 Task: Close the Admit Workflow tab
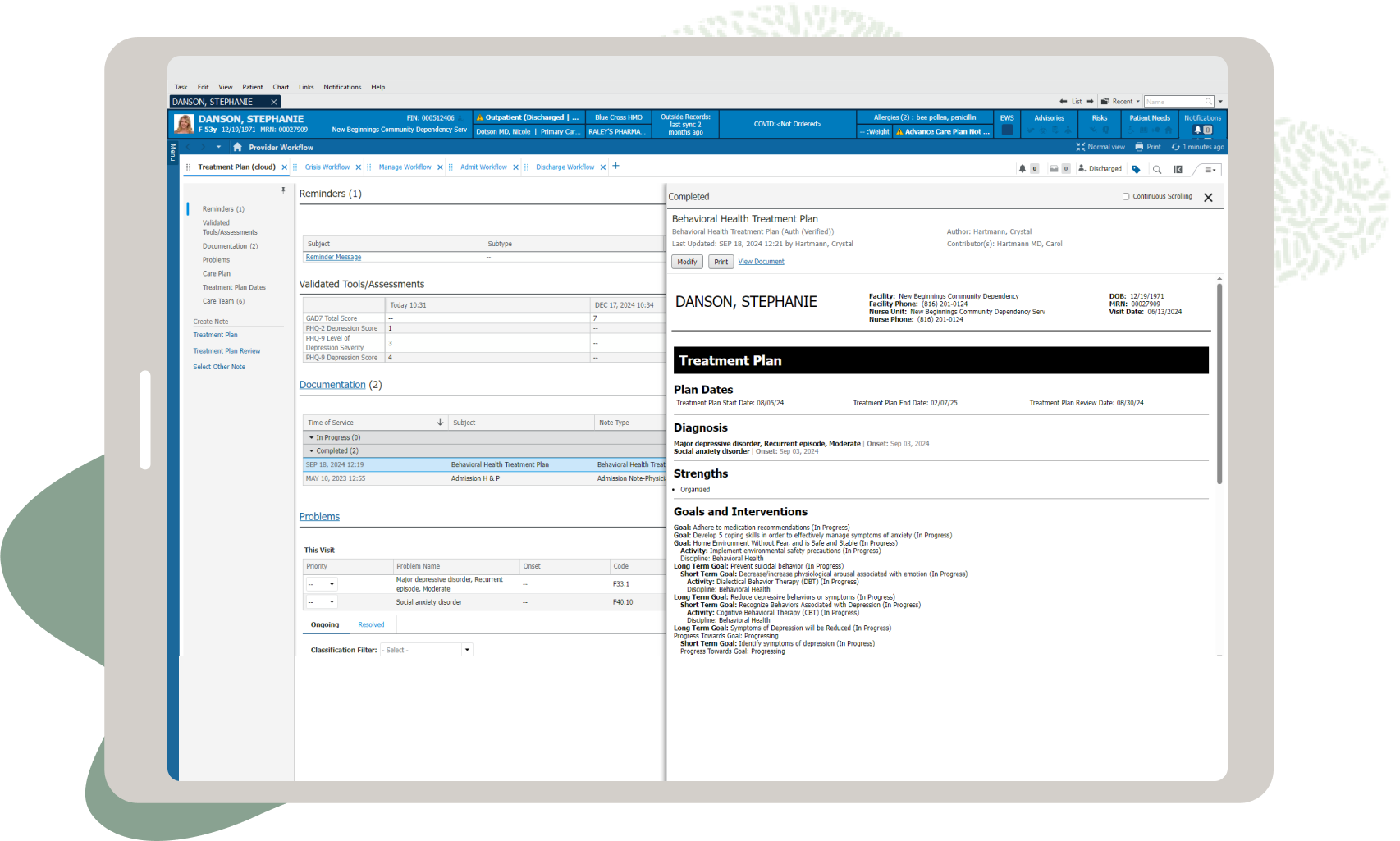[x=515, y=167]
